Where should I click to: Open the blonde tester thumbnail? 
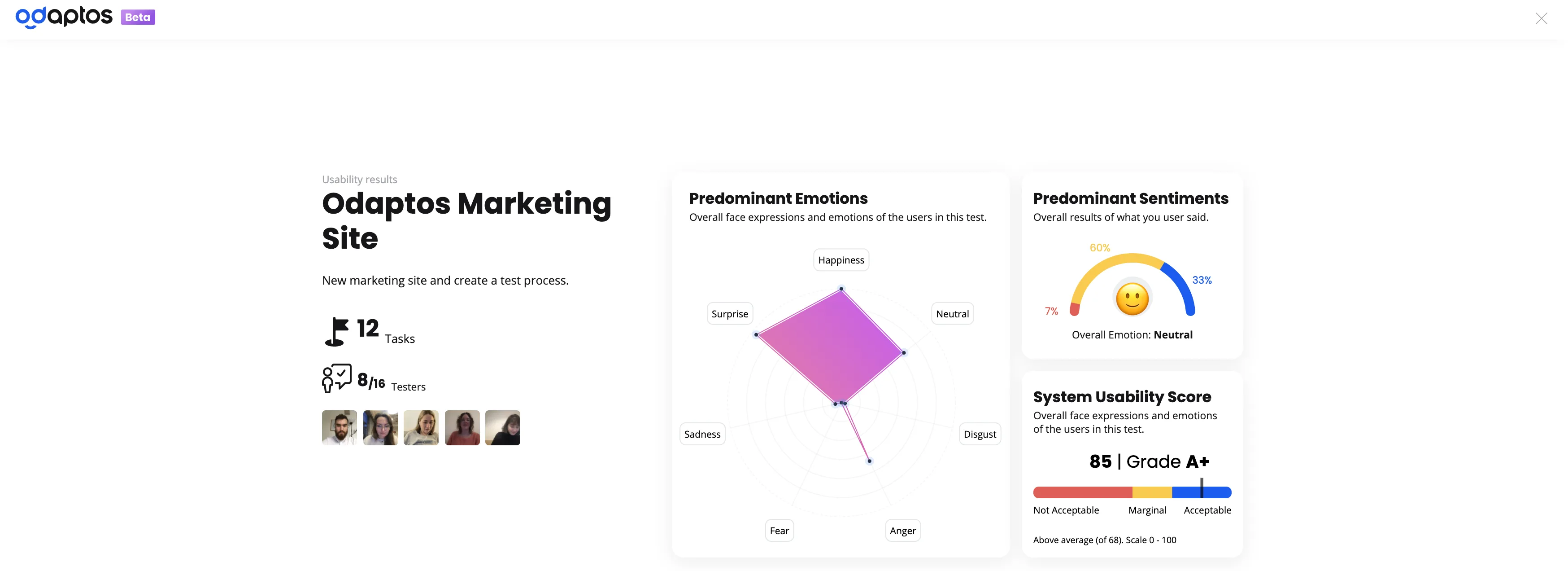tap(421, 428)
